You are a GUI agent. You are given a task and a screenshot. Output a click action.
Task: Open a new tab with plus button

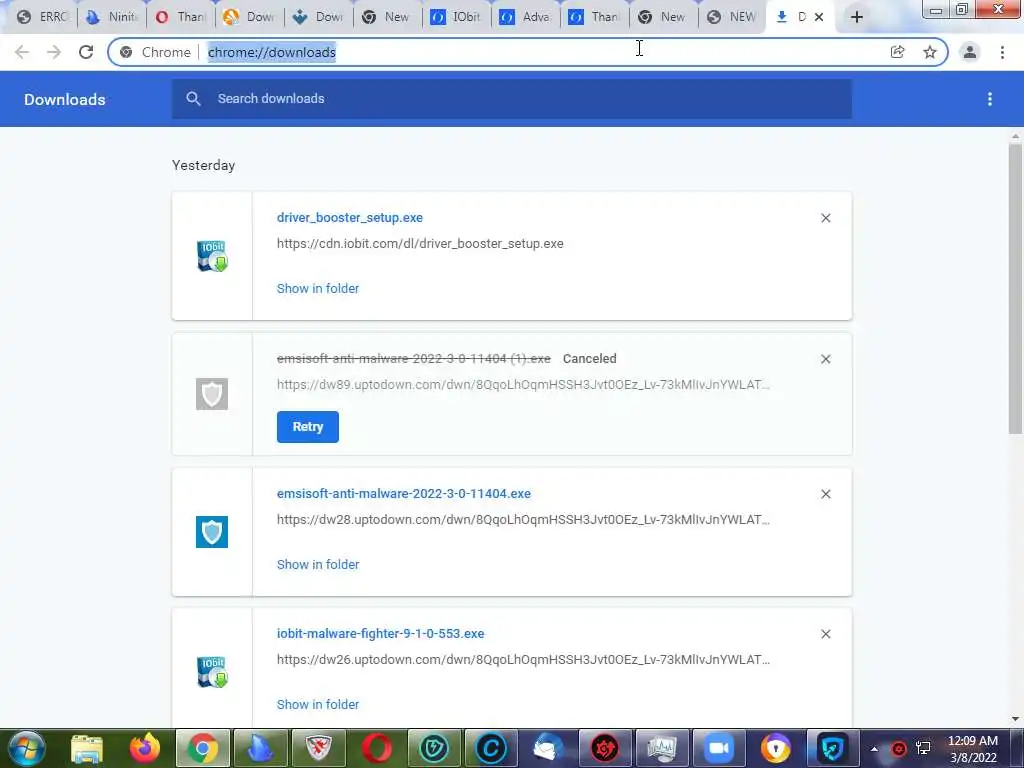pyautogui.click(x=857, y=17)
